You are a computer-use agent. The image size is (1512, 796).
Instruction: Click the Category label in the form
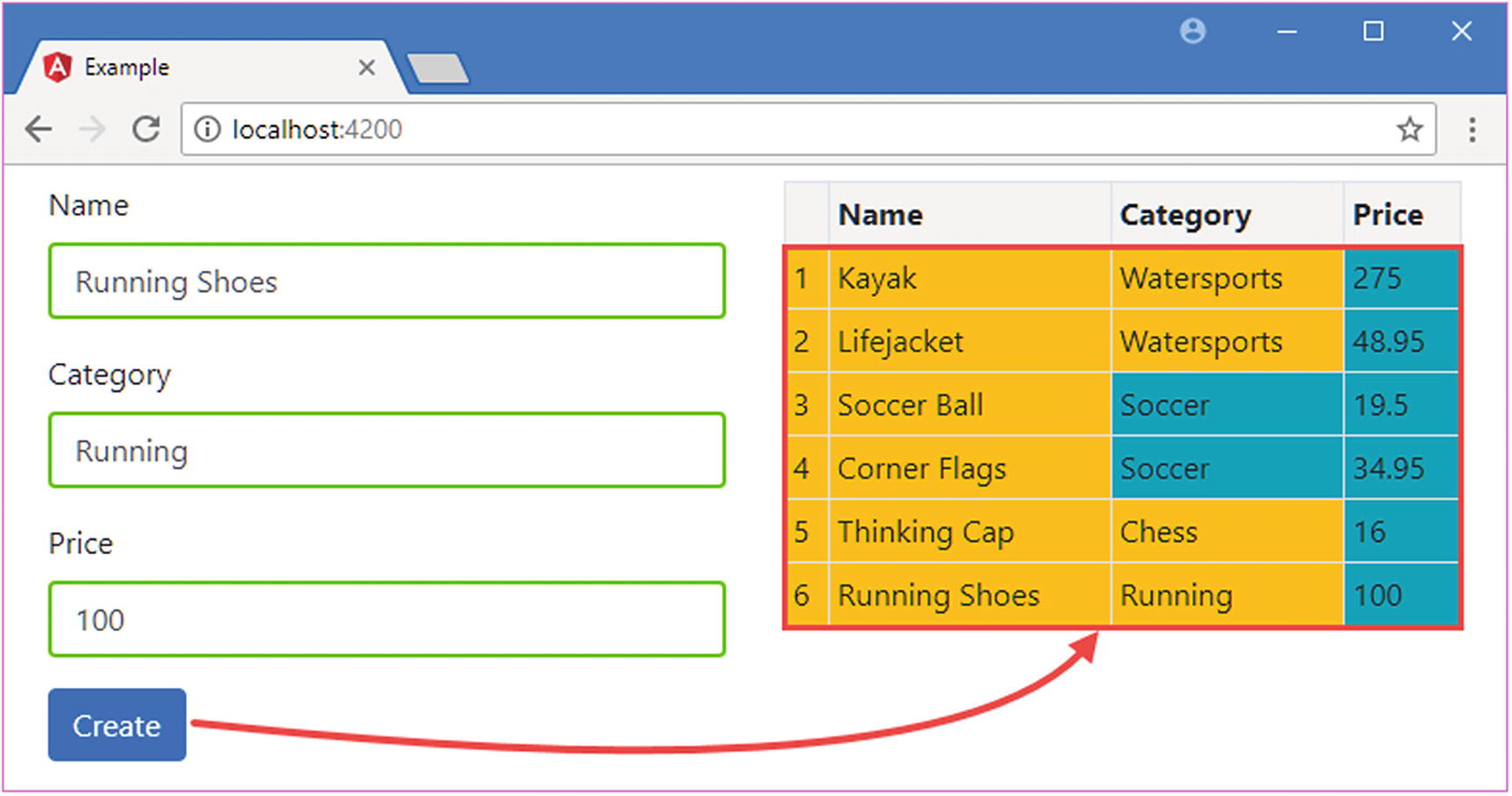(110, 375)
